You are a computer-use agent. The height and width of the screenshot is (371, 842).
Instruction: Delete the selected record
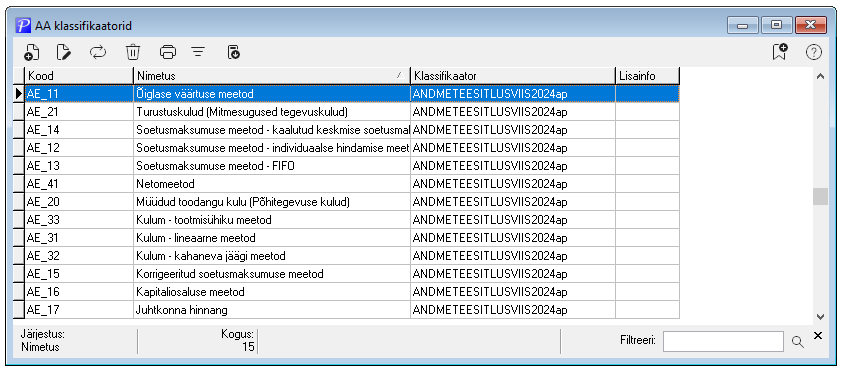pyautogui.click(x=133, y=52)
